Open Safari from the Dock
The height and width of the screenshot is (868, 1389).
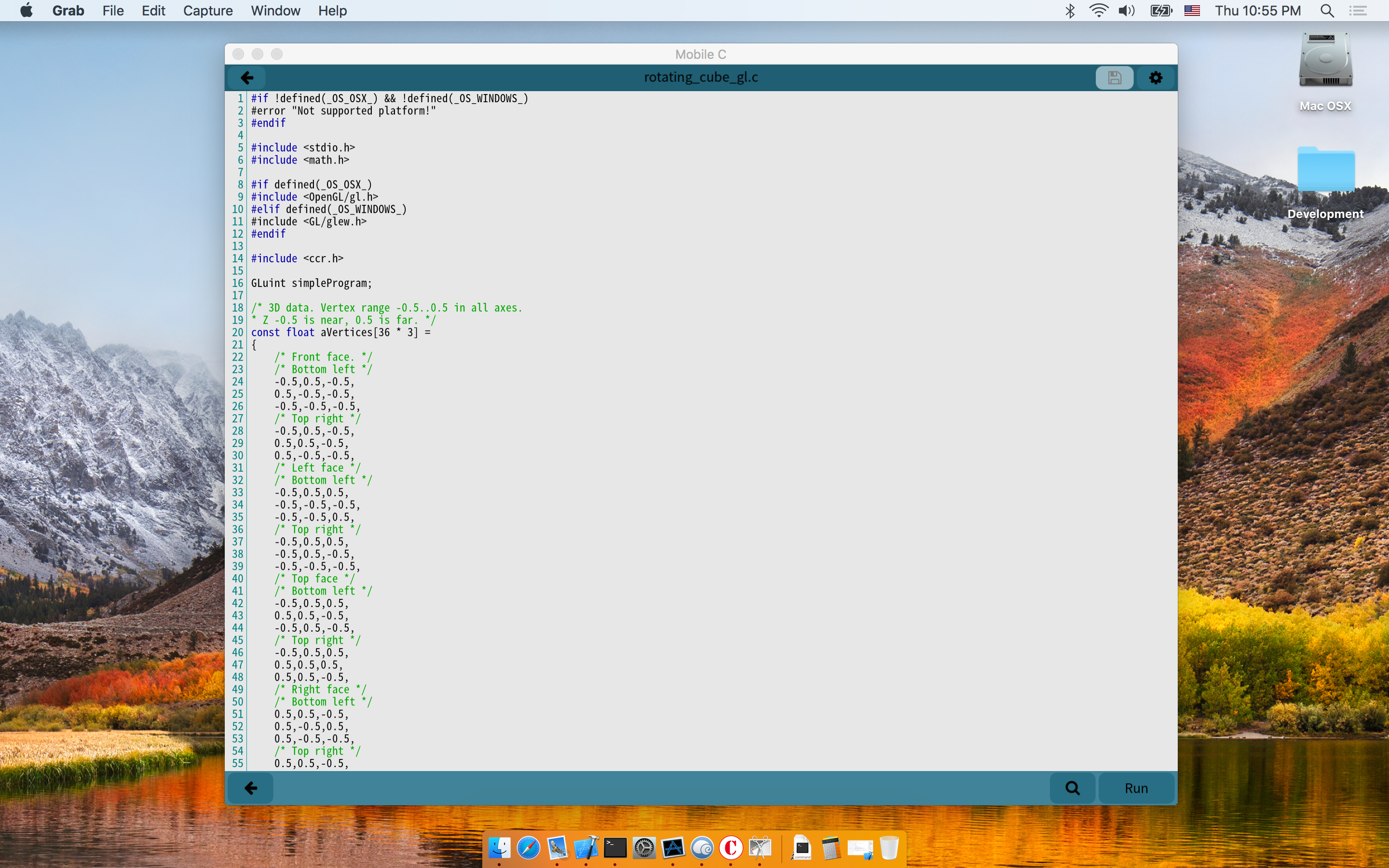528,847
